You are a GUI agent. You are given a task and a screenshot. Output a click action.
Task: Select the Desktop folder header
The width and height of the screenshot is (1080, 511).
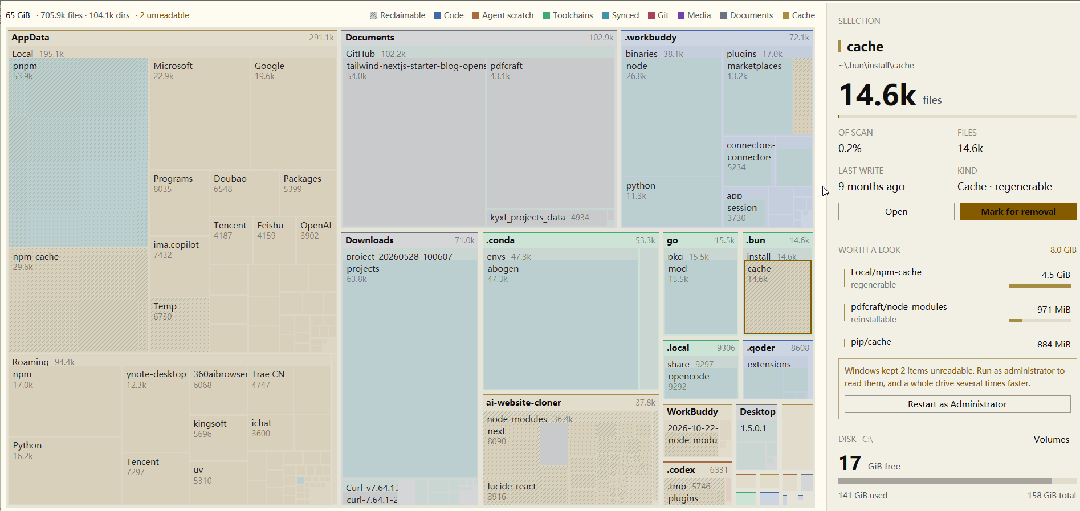[x=758, y=412]
